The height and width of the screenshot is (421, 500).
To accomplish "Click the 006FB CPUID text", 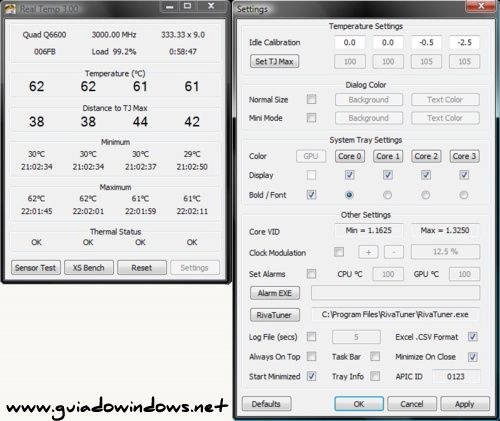I will point(45,52).
